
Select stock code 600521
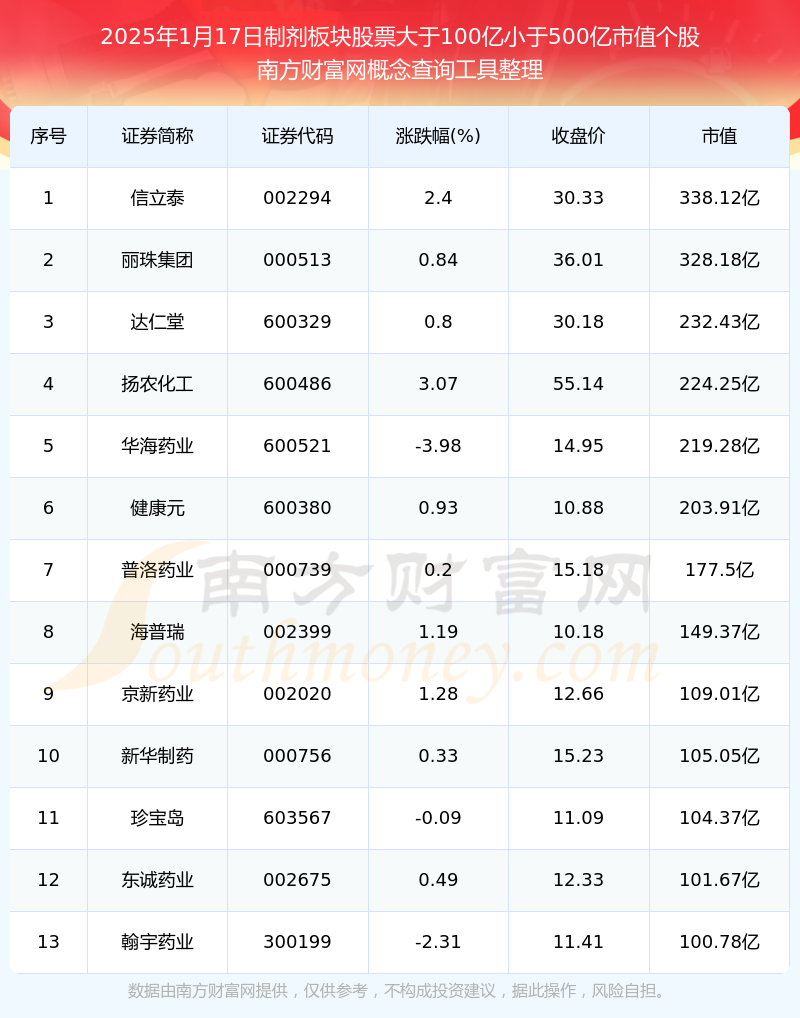tap(297, 446)
